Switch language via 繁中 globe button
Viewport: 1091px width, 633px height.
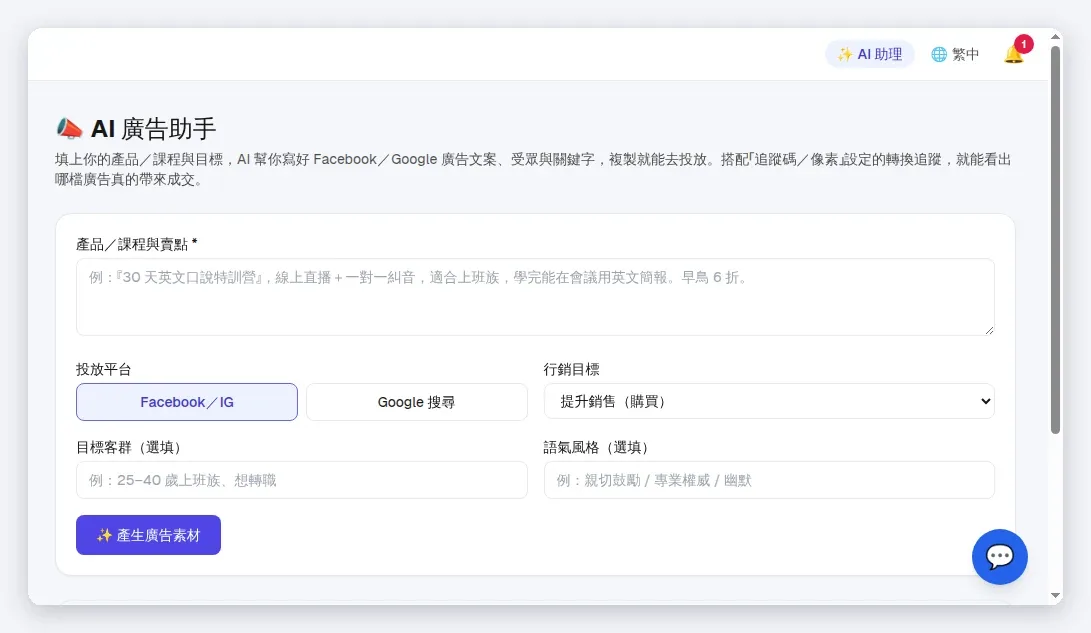point(955,54)
